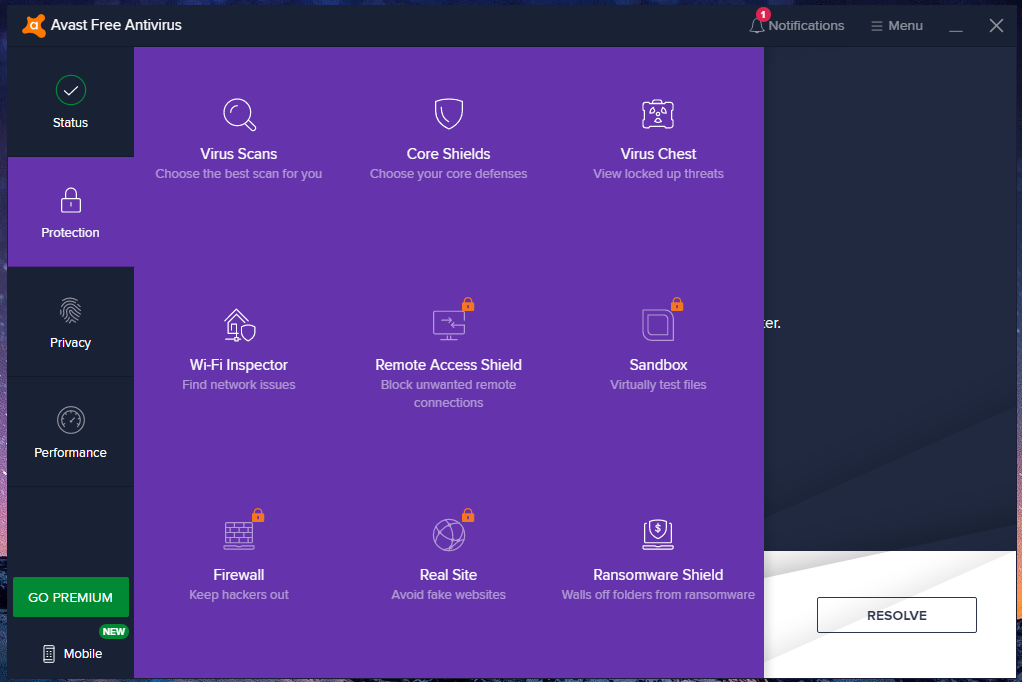Click 'View locked up threats' text
1022x682 pixels.
pyautogui.click(x=658, y=174)
